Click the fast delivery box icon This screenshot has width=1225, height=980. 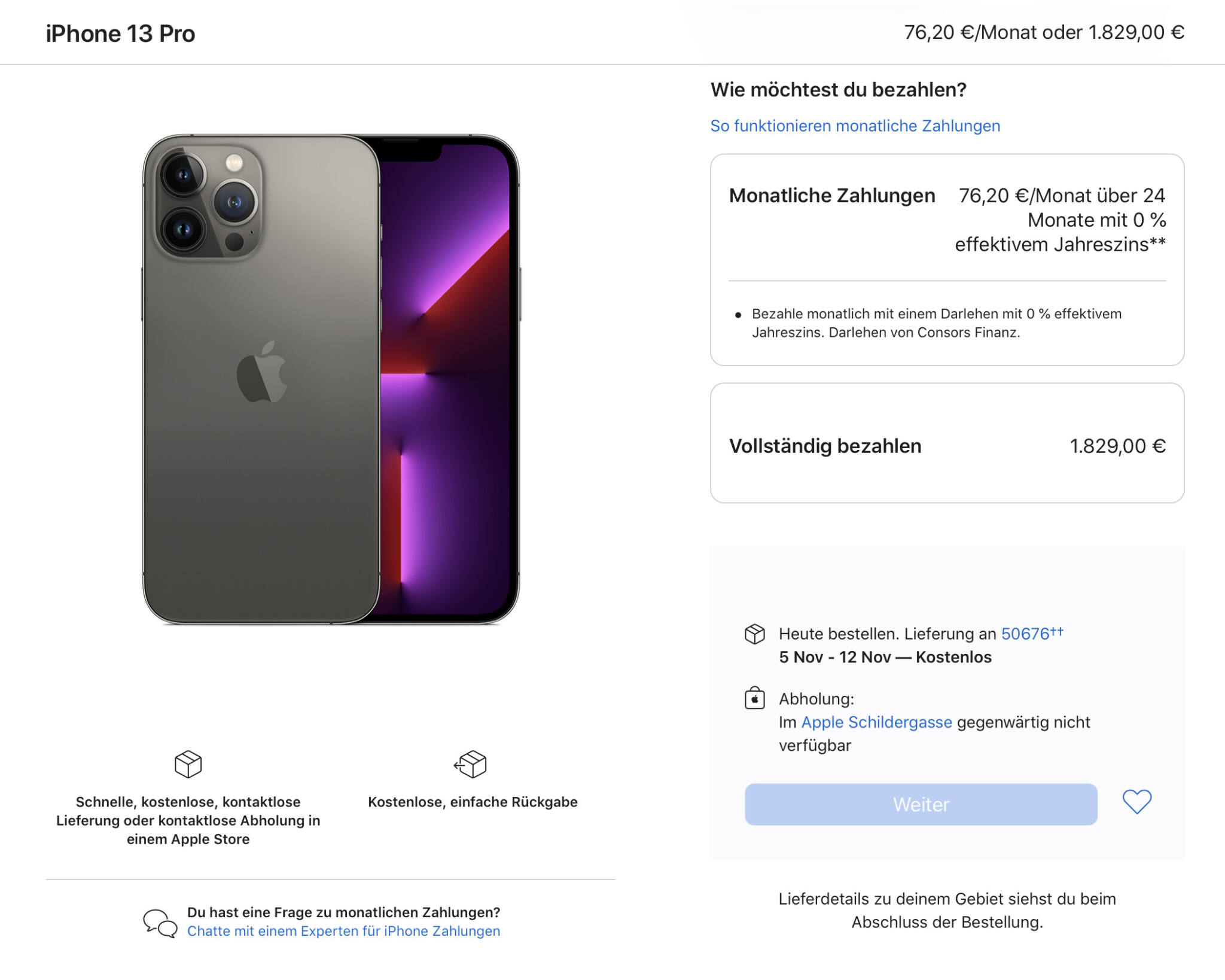[189, 765]
